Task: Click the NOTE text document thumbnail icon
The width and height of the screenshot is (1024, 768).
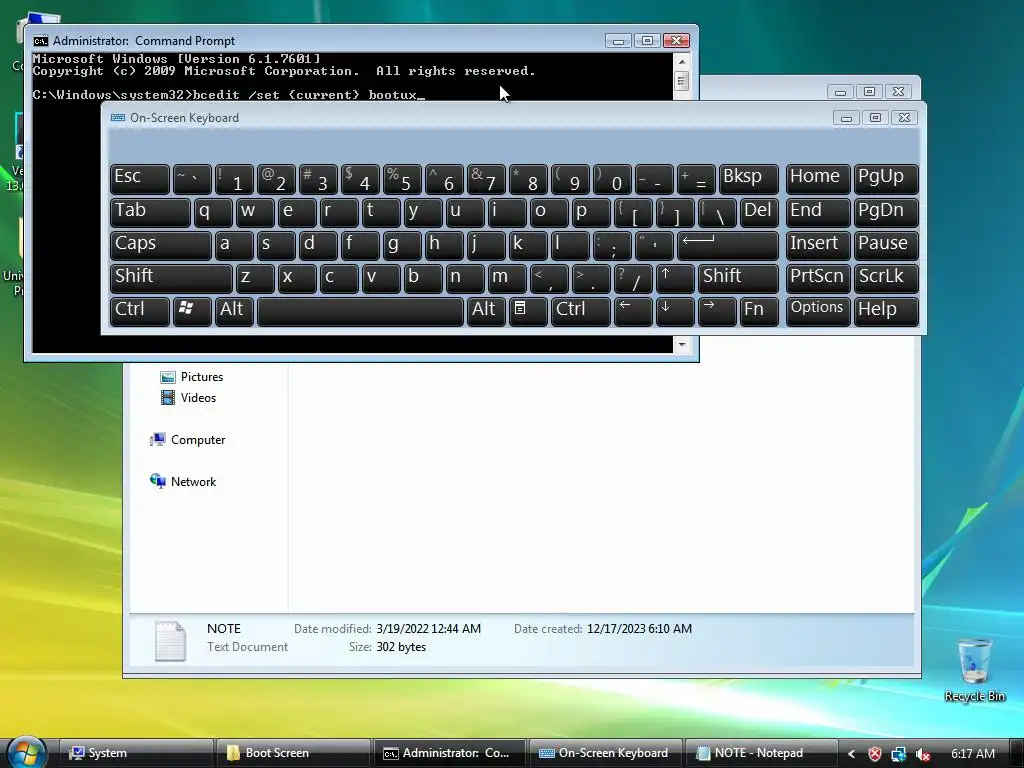Action: pos(170,640)
